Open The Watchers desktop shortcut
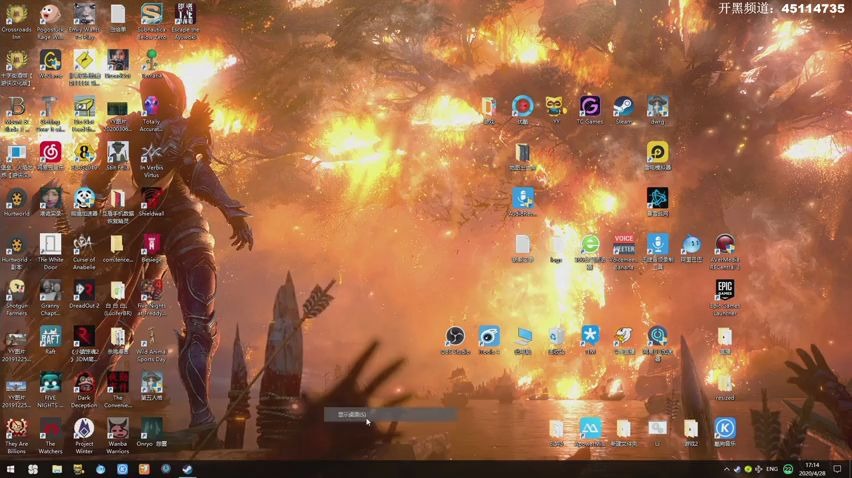The image size is (852, 478). click(x=50, y=436)
